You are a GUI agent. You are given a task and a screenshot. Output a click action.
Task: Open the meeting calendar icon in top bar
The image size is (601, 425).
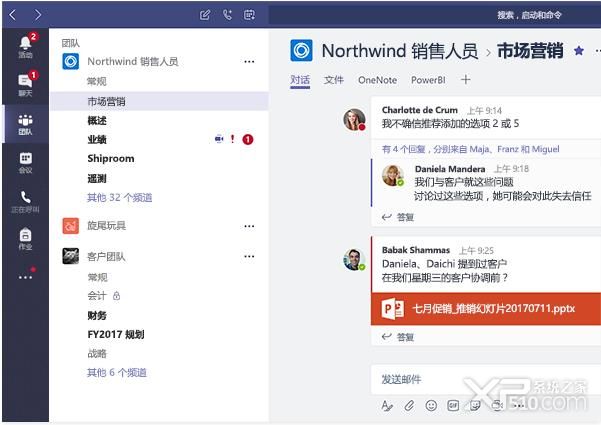250,15
